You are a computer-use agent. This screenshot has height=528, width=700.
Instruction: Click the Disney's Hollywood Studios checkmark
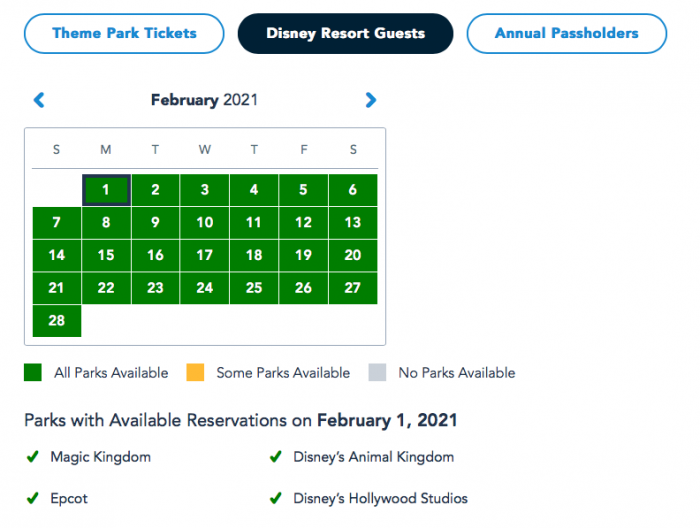pos(275,498)
